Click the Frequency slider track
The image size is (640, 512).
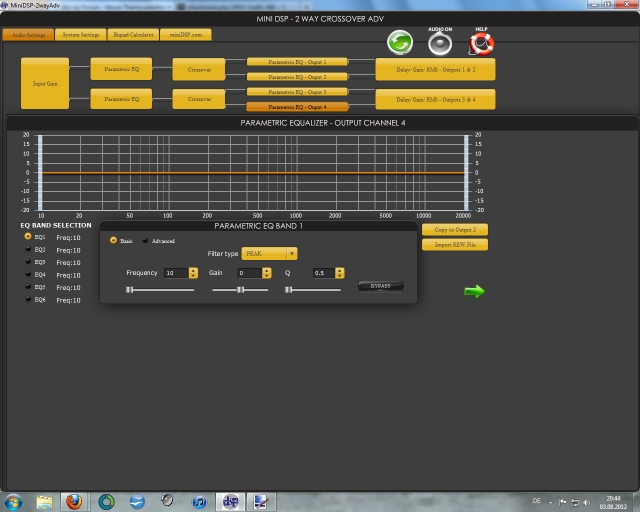pyautogui.click(x=160, y=290)
